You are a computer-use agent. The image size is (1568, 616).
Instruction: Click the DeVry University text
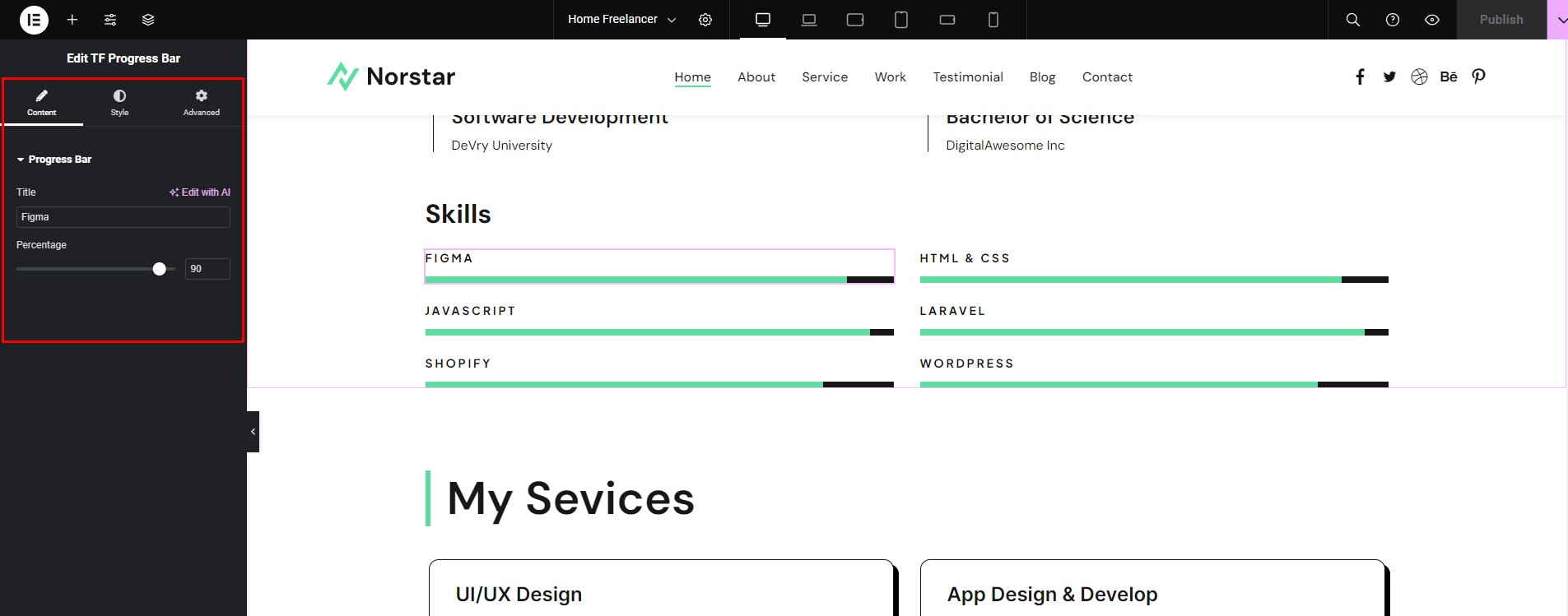point(501,146)
